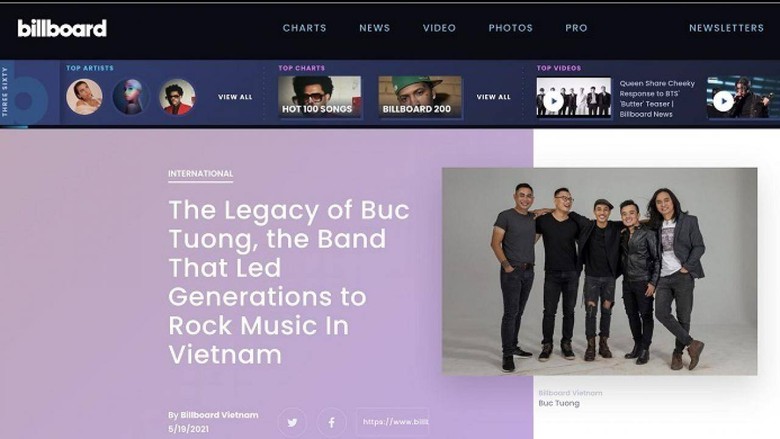Share article via Facebook icon
780x439 pixels.
tap(331, 422)
